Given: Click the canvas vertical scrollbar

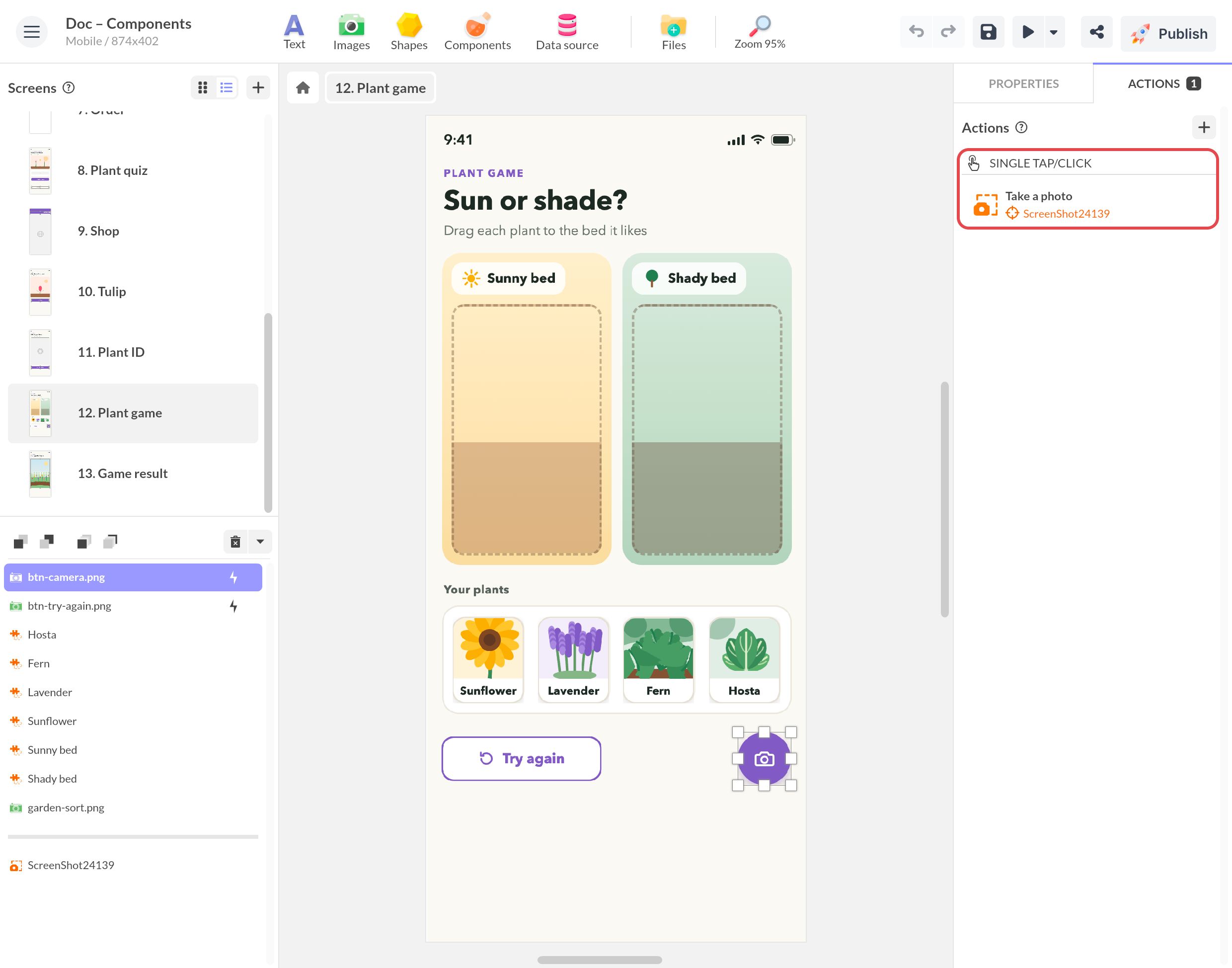Looking at the screenshot, I should point(944,499).
